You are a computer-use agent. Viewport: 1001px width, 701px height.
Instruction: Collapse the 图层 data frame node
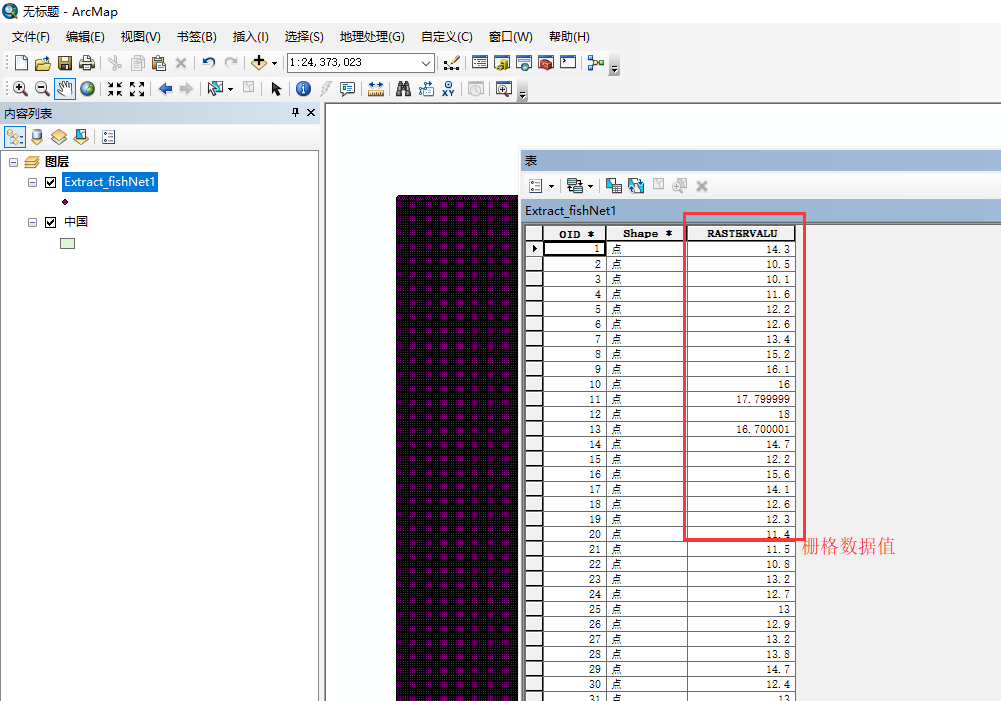(x=13, y=162)
